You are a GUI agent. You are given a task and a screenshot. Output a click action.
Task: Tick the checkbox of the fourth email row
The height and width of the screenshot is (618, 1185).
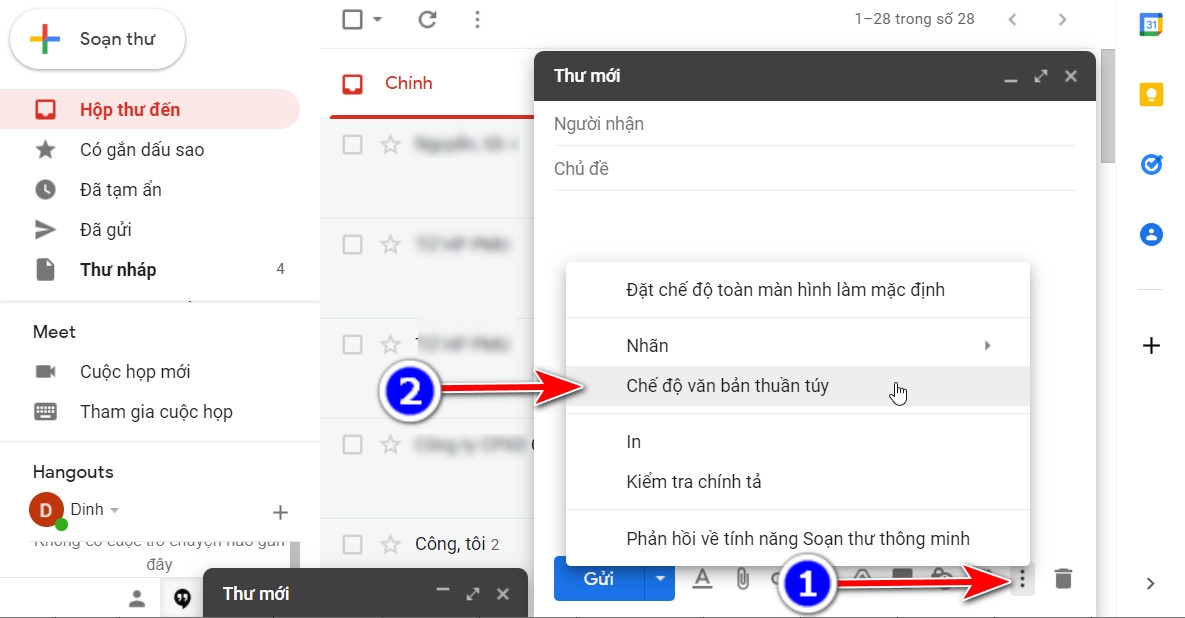click(x=352, y=444)
